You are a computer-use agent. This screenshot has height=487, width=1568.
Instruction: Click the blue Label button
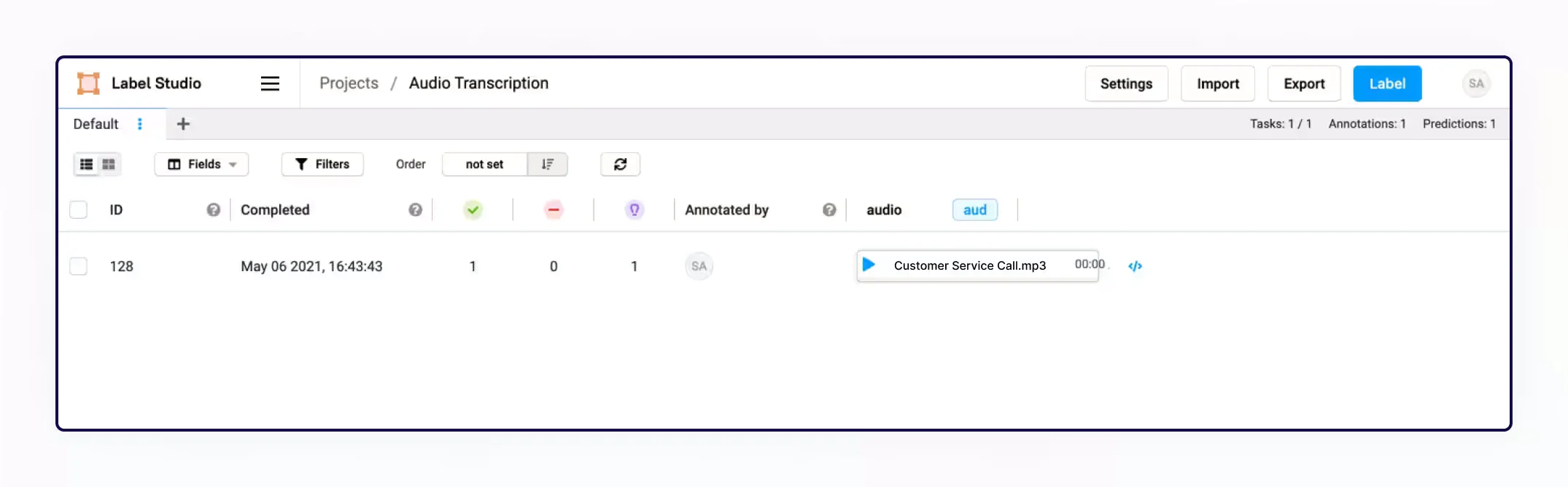pos(1387,84)
